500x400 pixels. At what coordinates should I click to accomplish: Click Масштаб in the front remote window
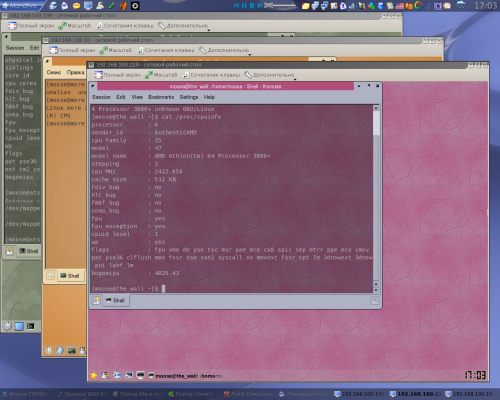pyautogui.click(x=161, y=75)
